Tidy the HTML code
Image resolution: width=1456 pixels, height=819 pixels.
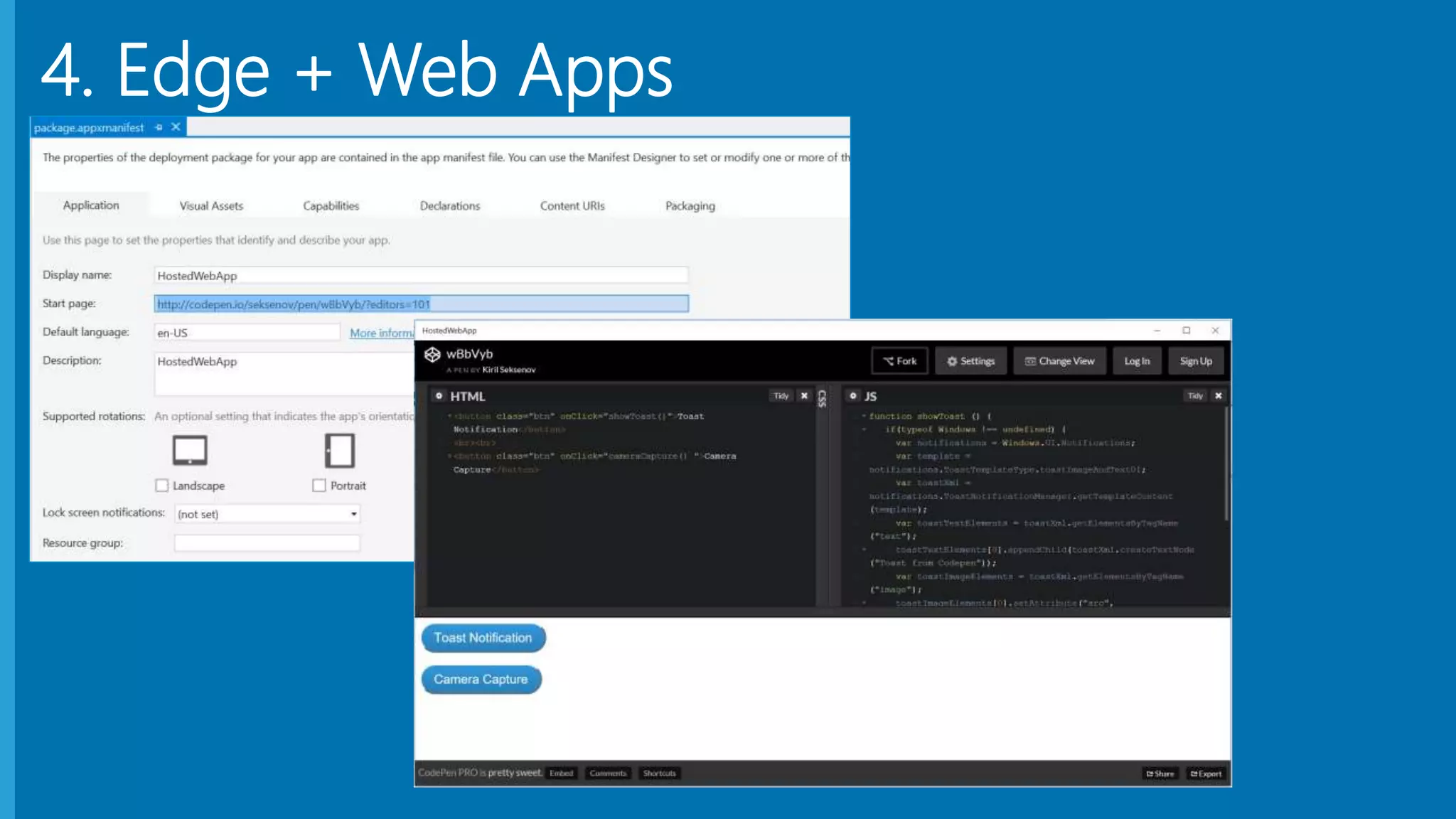[x=781, y=396]
